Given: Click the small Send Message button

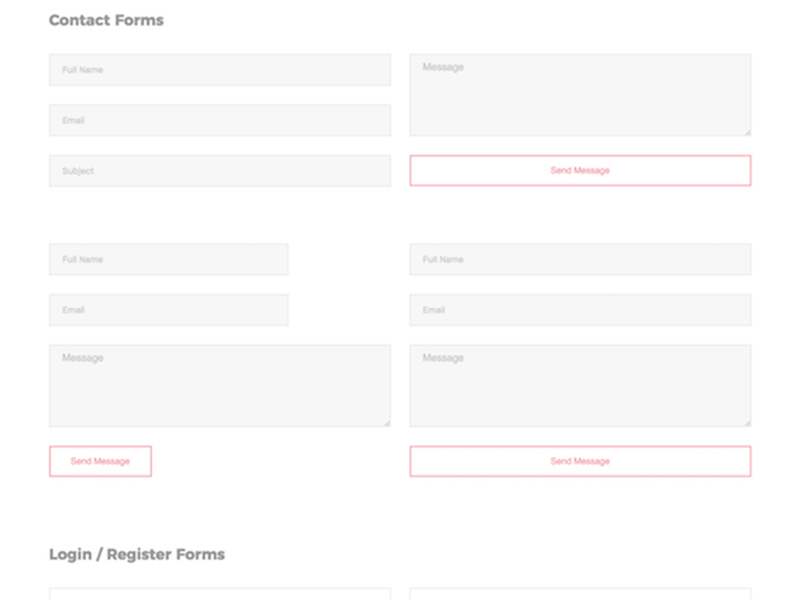Looking at the screenshot, I should (x=100, y=461).
